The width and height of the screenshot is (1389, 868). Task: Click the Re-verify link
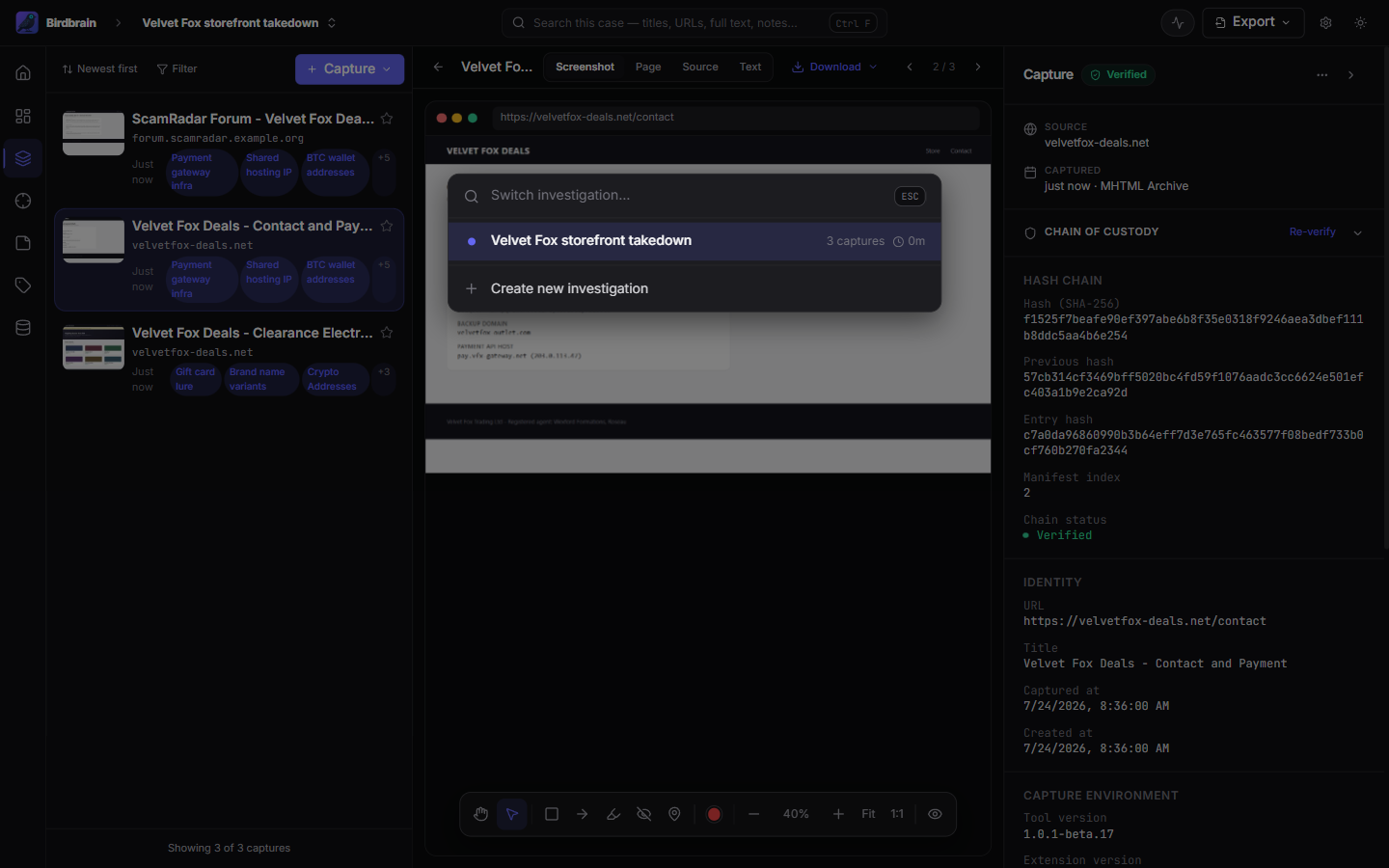1312,232
